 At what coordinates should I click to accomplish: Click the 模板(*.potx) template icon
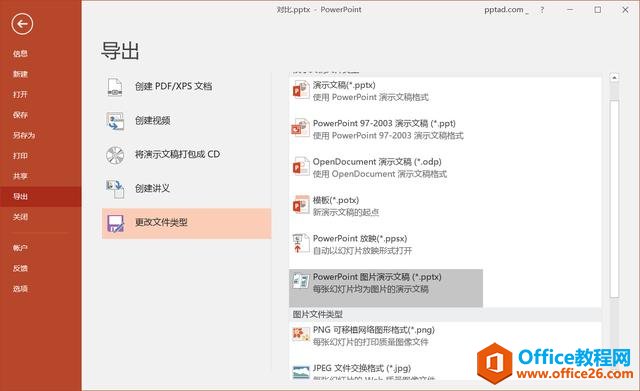tap(301, 204)
